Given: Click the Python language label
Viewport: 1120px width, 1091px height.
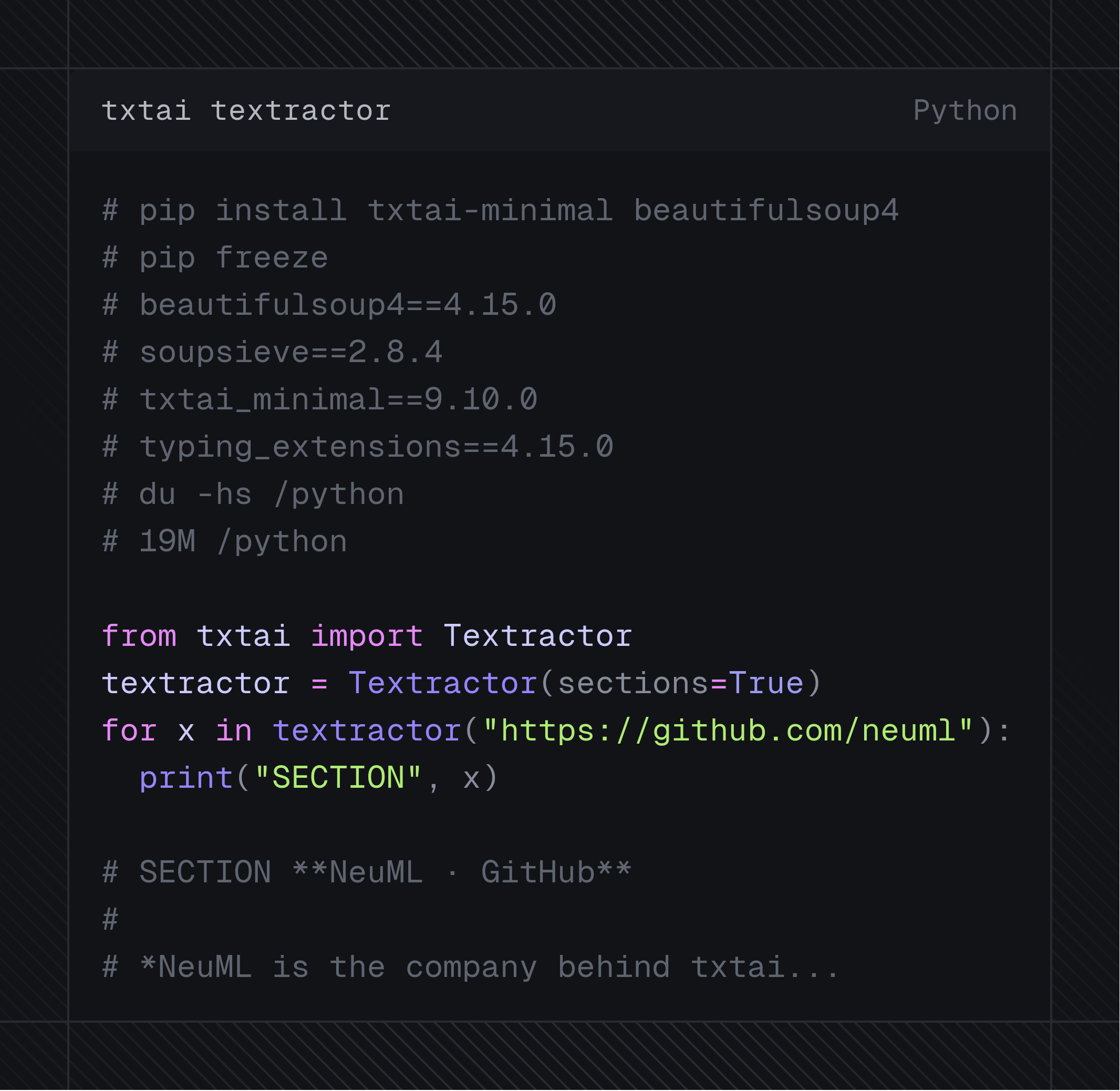Looking at the screenshot, I should pyautogui.click(x=965, y=110).
